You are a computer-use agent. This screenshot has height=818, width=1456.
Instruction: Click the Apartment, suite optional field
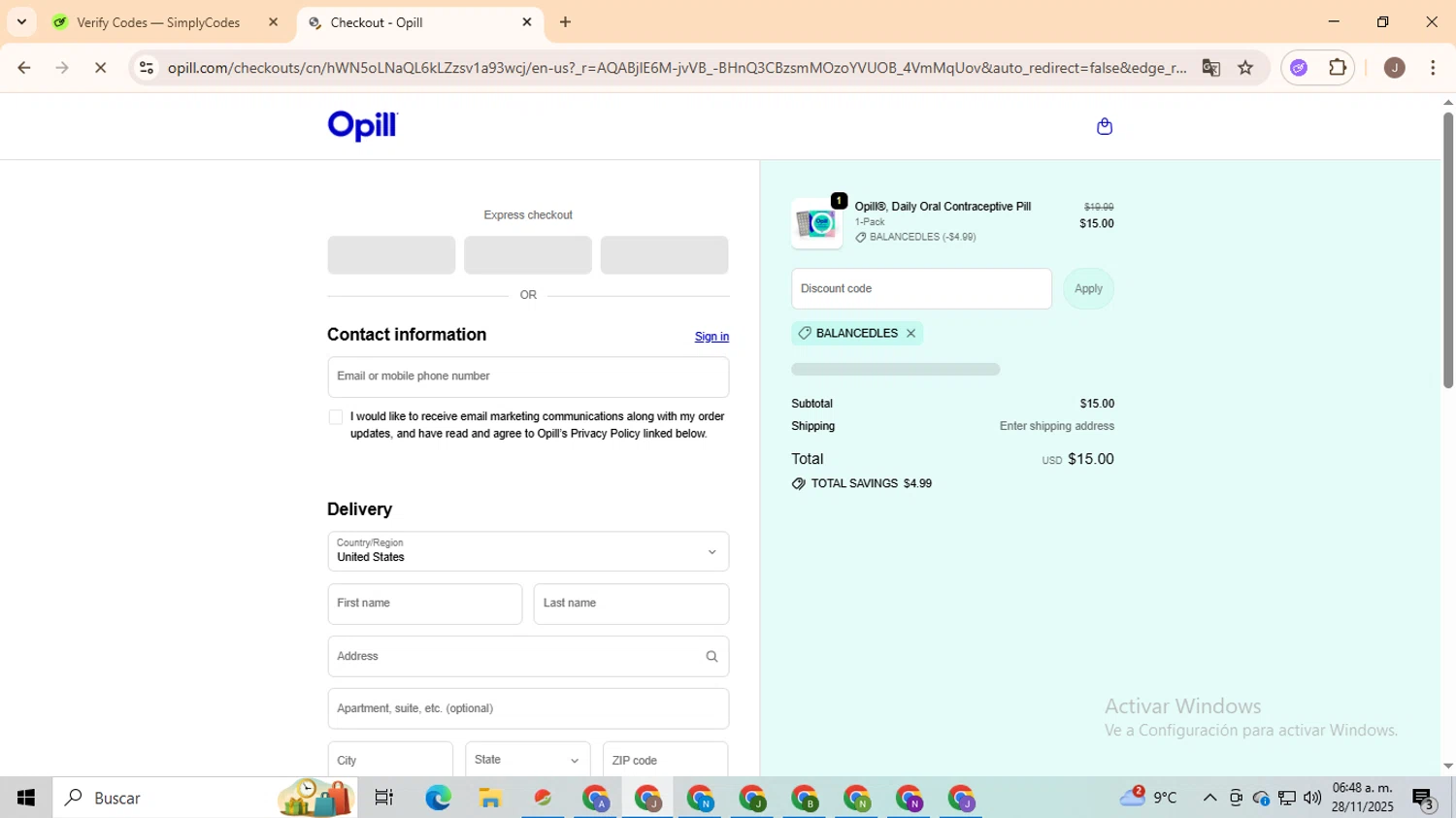528,708
